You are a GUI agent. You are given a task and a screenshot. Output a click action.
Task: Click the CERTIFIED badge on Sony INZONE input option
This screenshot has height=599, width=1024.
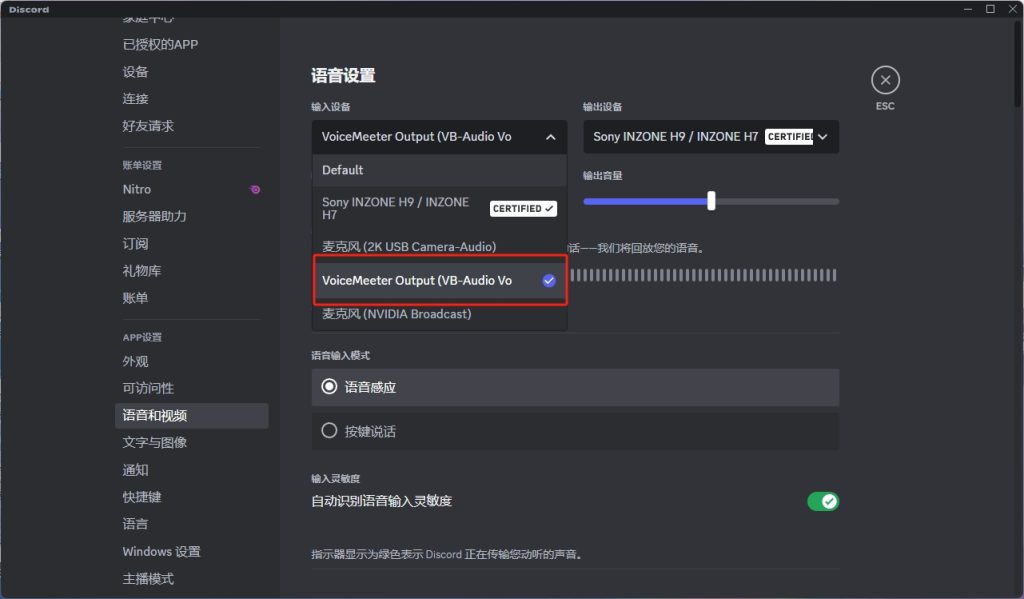pyautogui.click(x=523, y=208)
